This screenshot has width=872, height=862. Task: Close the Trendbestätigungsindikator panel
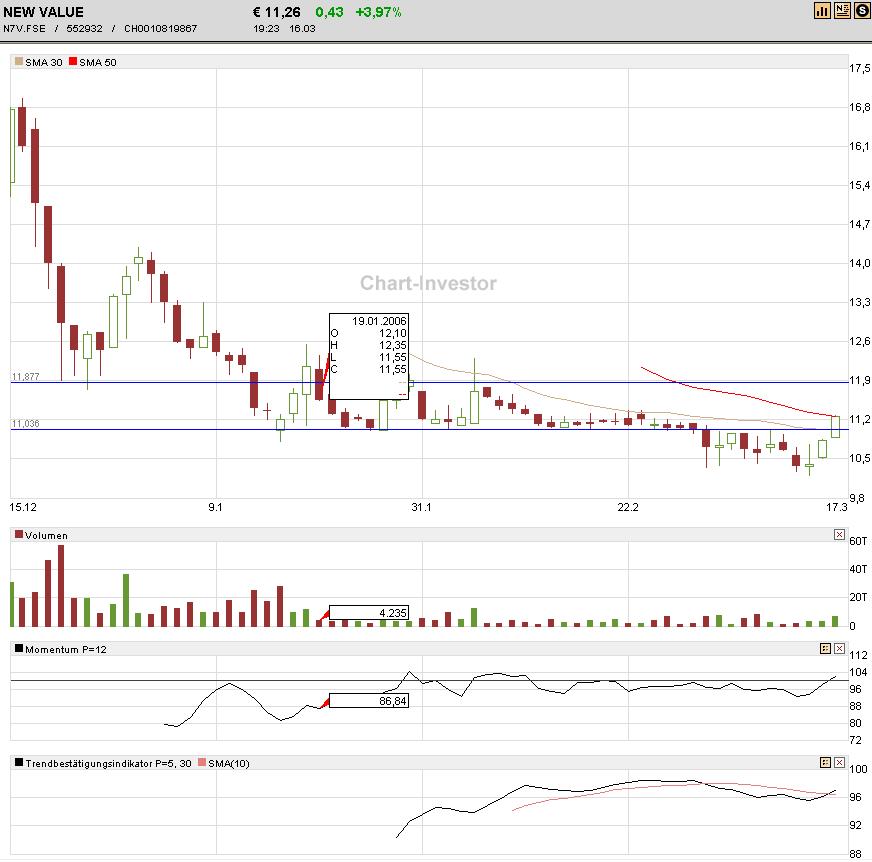pos(839,763)
